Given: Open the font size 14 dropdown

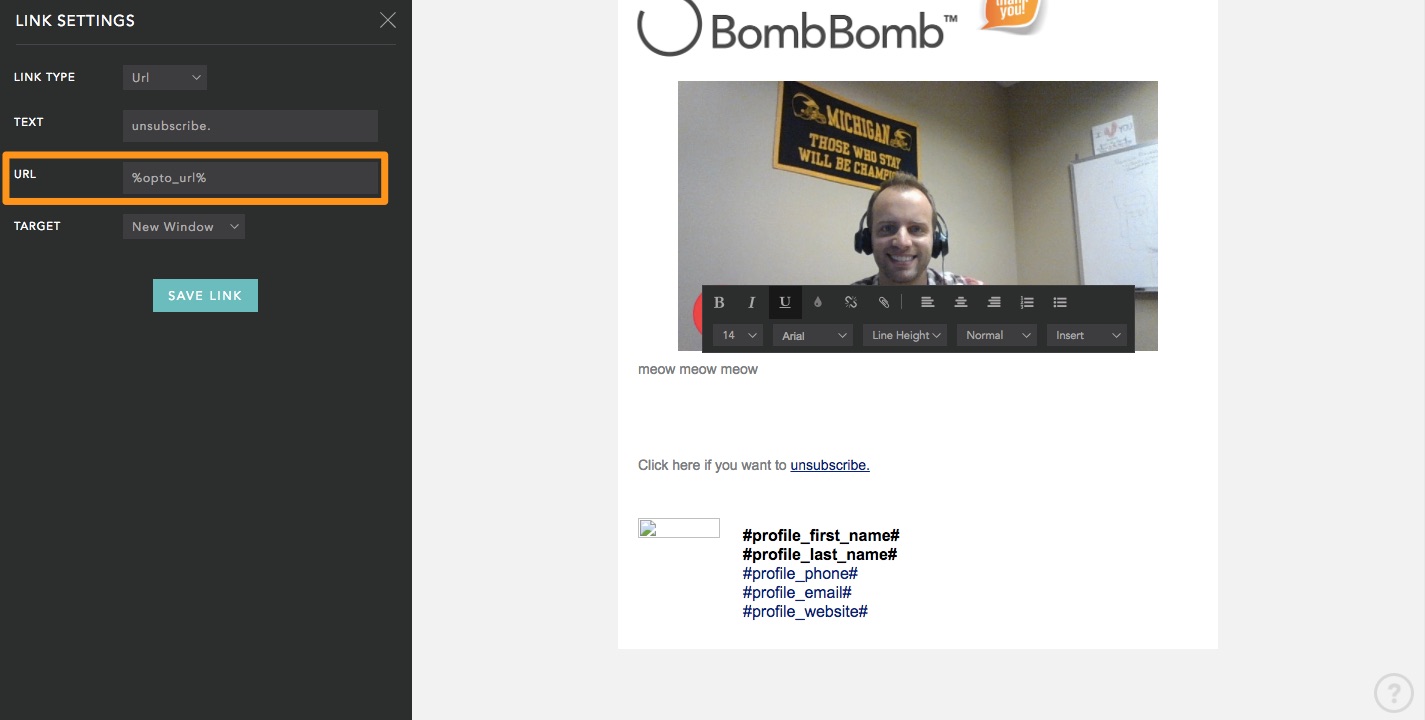Looking at the screenshot, I should coord(738,336).
